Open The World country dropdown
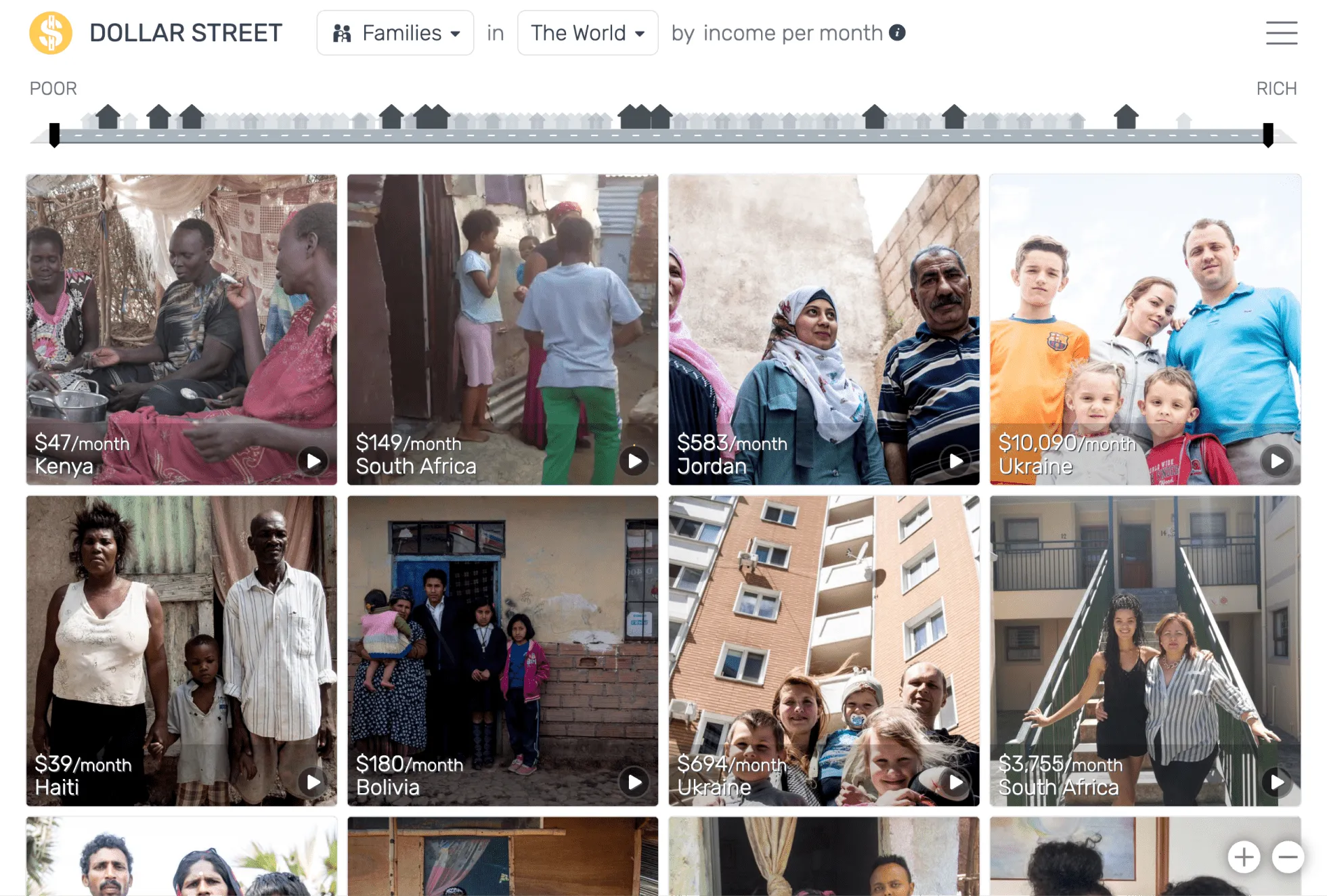The width and height of the screenshot is (1327, 896). (588, 32)
